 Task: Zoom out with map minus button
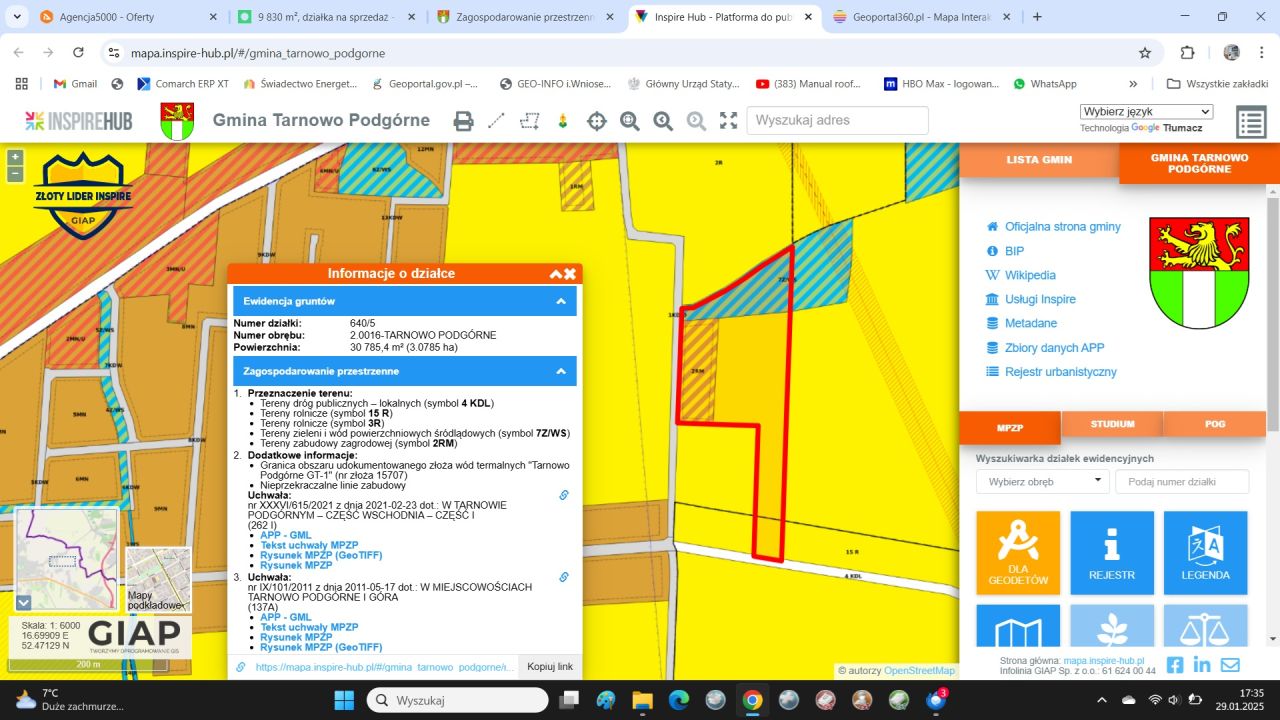tap(14, 174)
